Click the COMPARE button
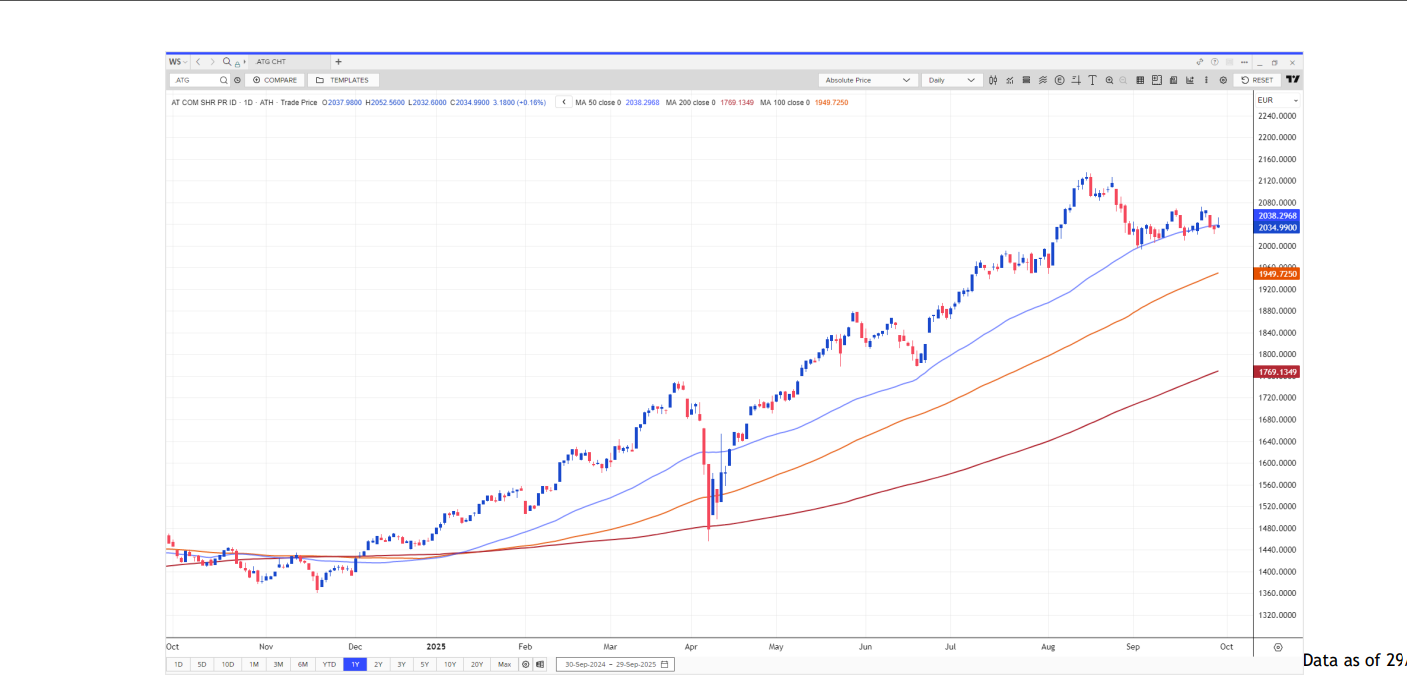This screenshot has height=675, width=1407. pos(275,80)
